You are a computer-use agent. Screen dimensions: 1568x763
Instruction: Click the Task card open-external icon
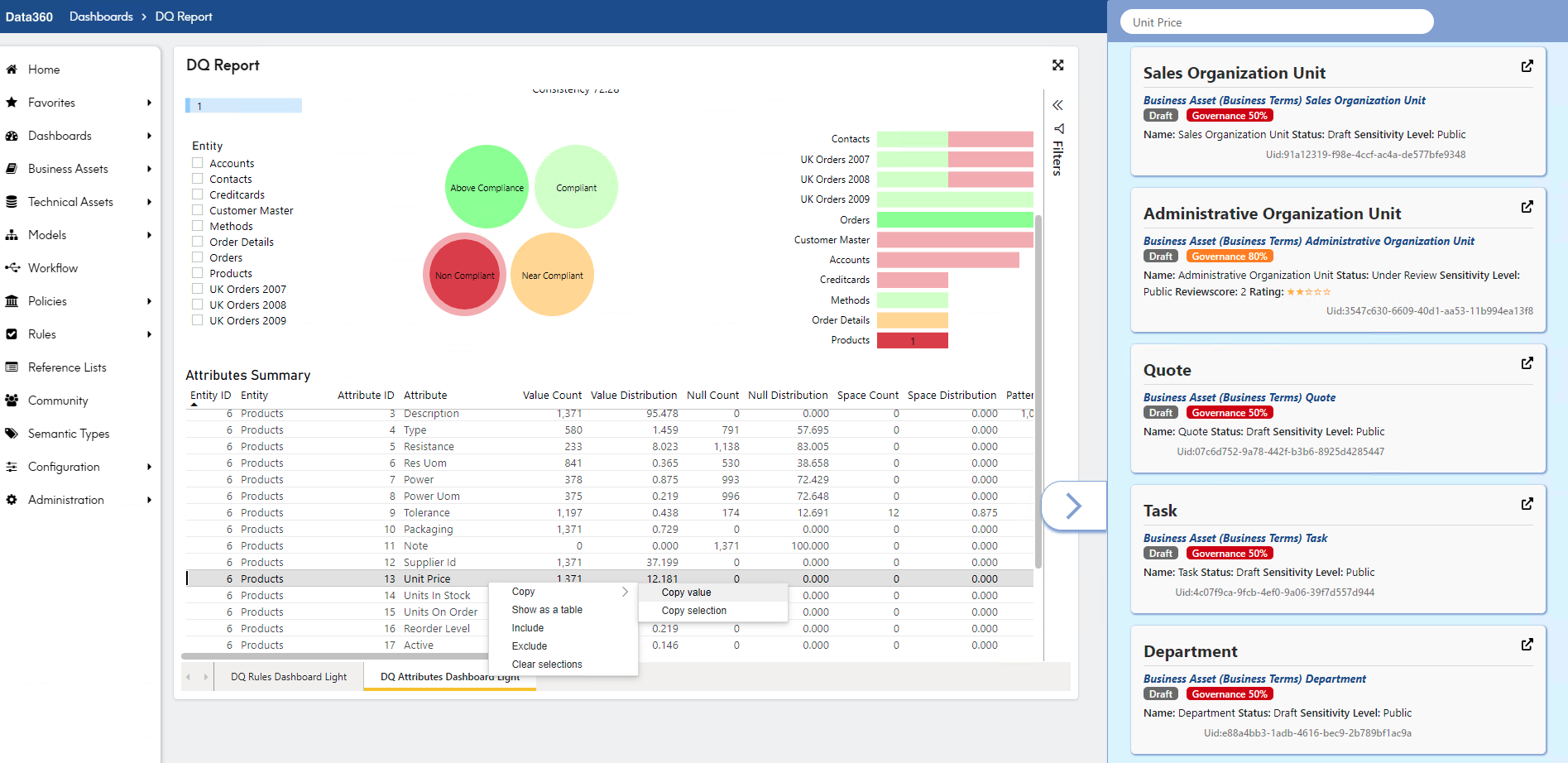(x=1527, y=504)
